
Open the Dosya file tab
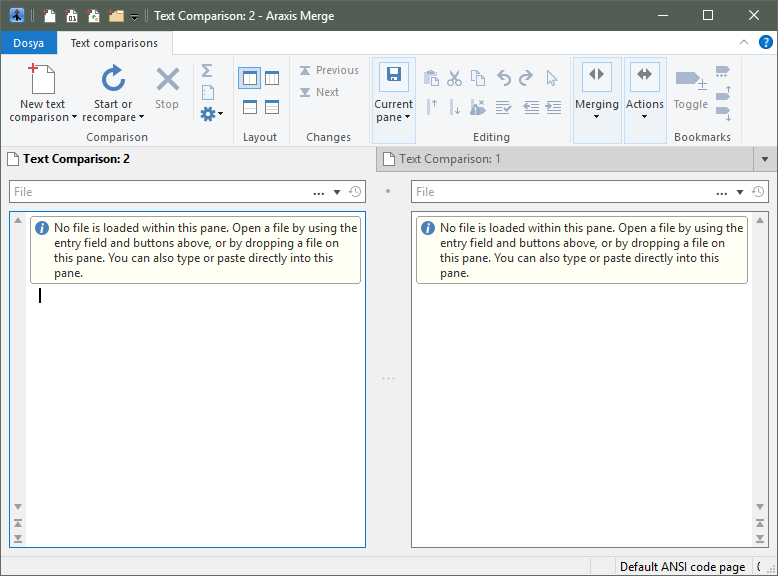point(28,43)
